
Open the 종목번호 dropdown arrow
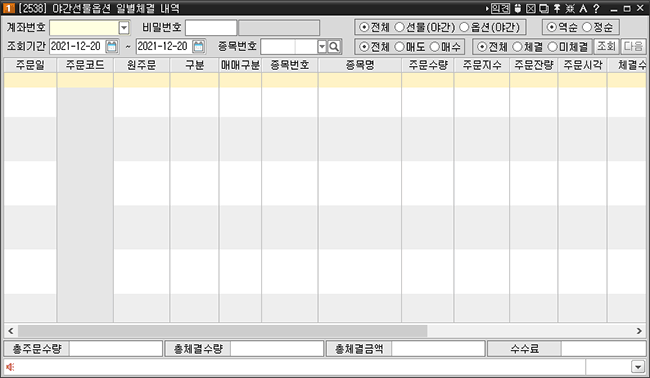click(322, 47)
